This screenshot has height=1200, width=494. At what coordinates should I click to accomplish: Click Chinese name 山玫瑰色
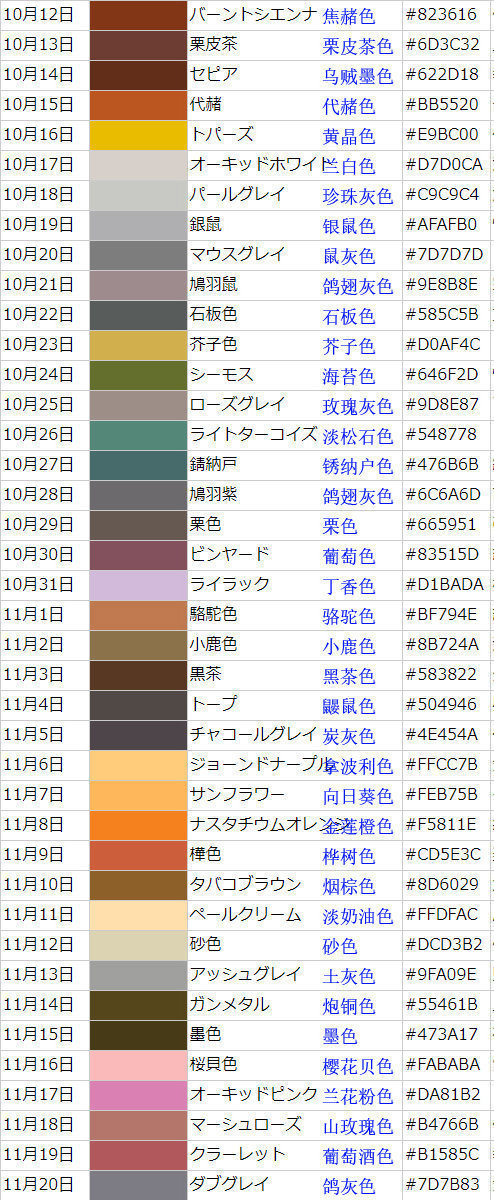click(x=358, y=1126)
